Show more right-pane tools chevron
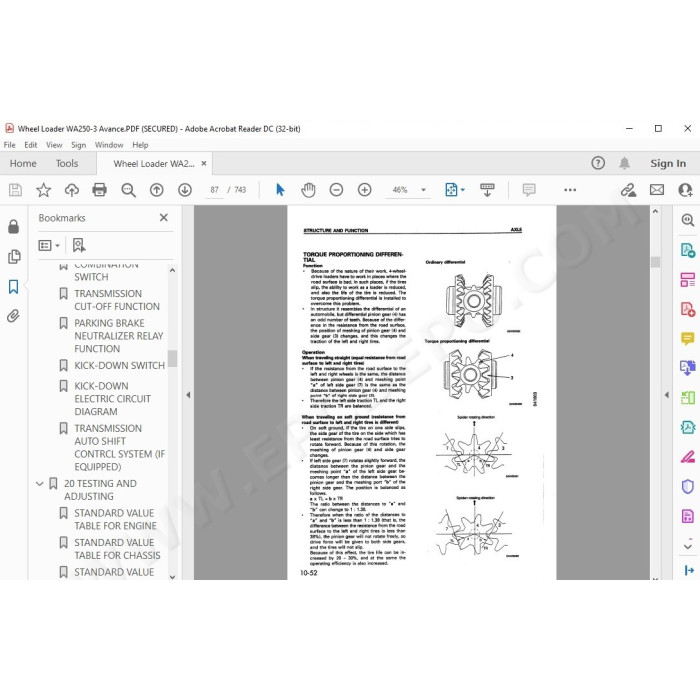 pos(688,546)
